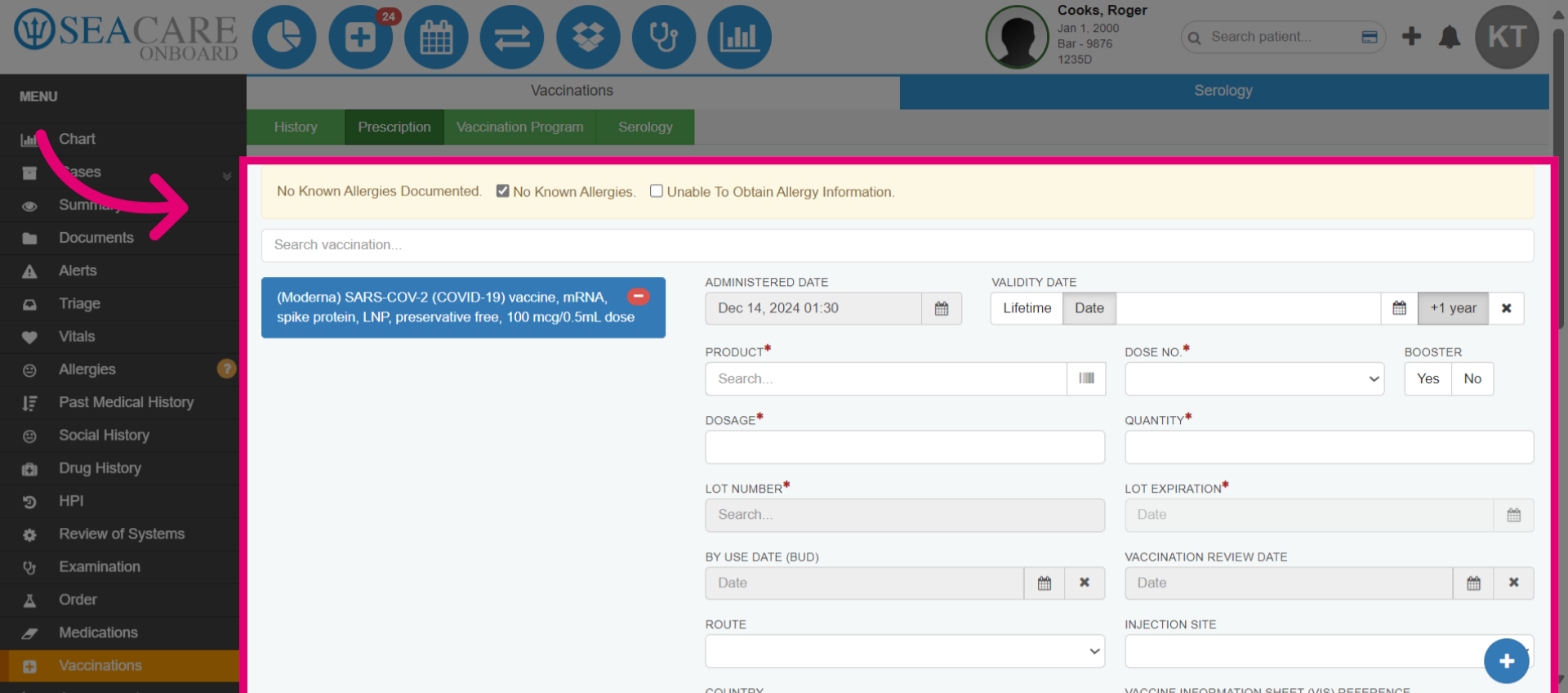The image size is (1568, 693).
Task: Open validity date calendar picker
Action: [1399, 308]
